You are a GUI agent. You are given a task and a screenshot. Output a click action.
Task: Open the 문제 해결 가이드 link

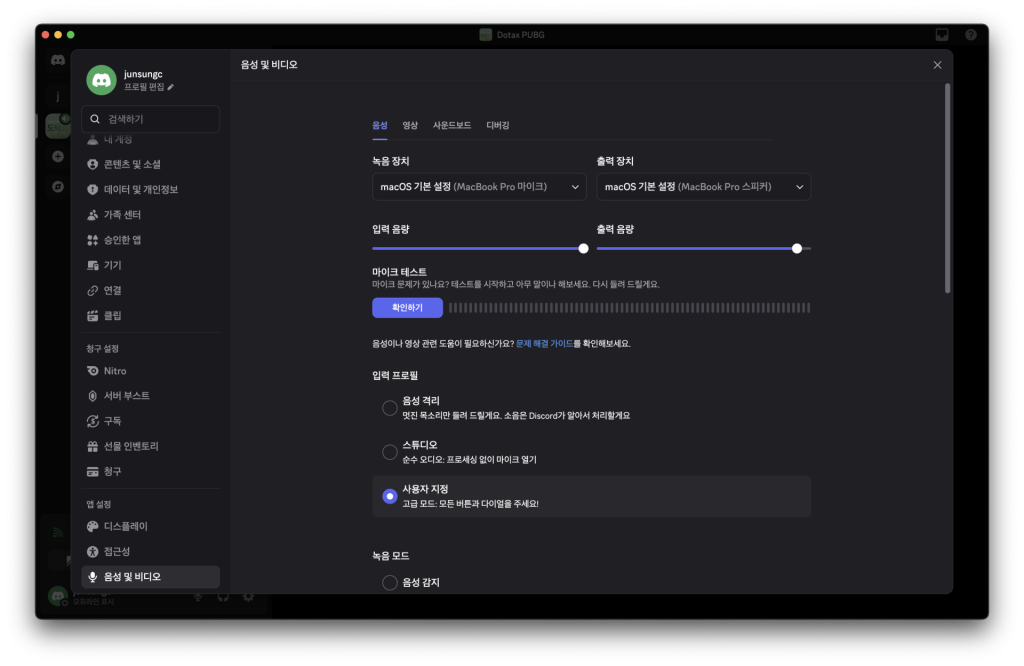pyautogui.click(x=544, y=343)
